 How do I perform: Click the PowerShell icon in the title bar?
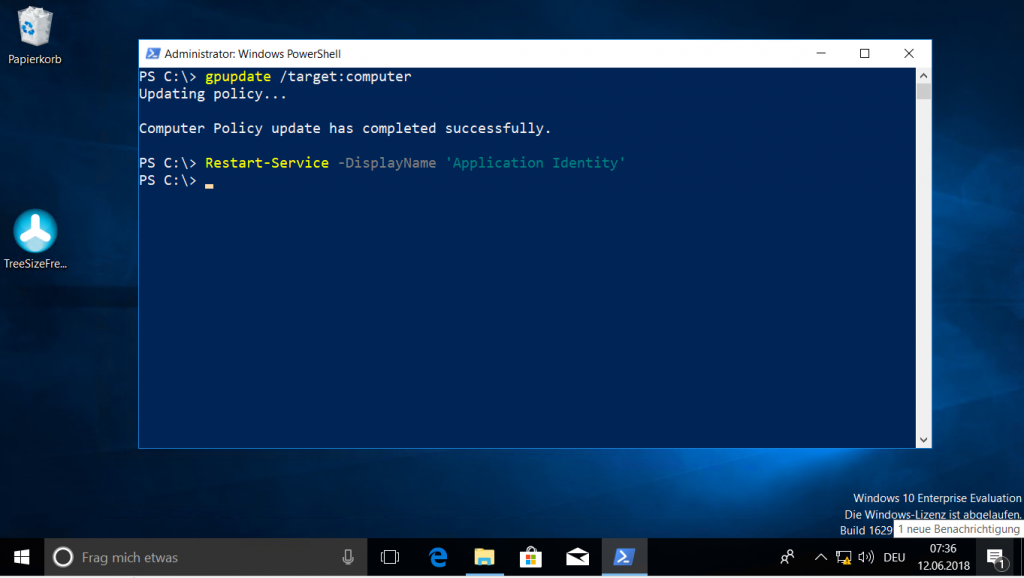152,53
